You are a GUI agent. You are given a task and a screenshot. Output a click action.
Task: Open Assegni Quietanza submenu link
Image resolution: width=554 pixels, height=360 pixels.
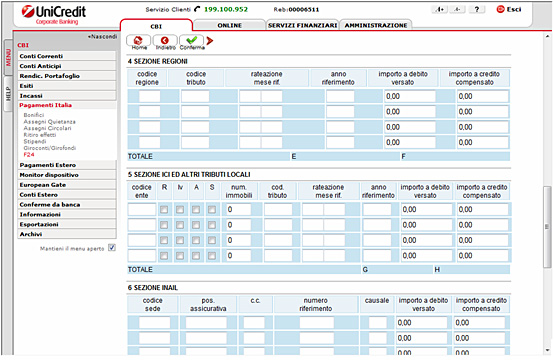pyautogui.click(x=49, y=122)
